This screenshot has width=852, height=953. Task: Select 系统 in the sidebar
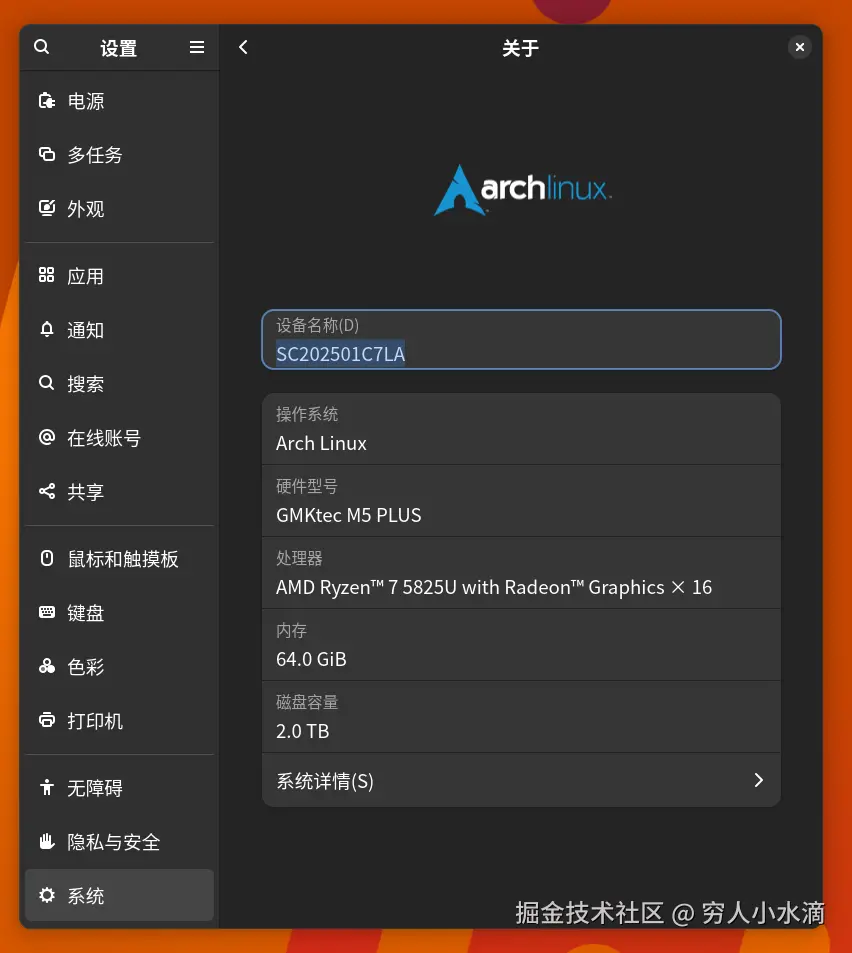[119, 896]
